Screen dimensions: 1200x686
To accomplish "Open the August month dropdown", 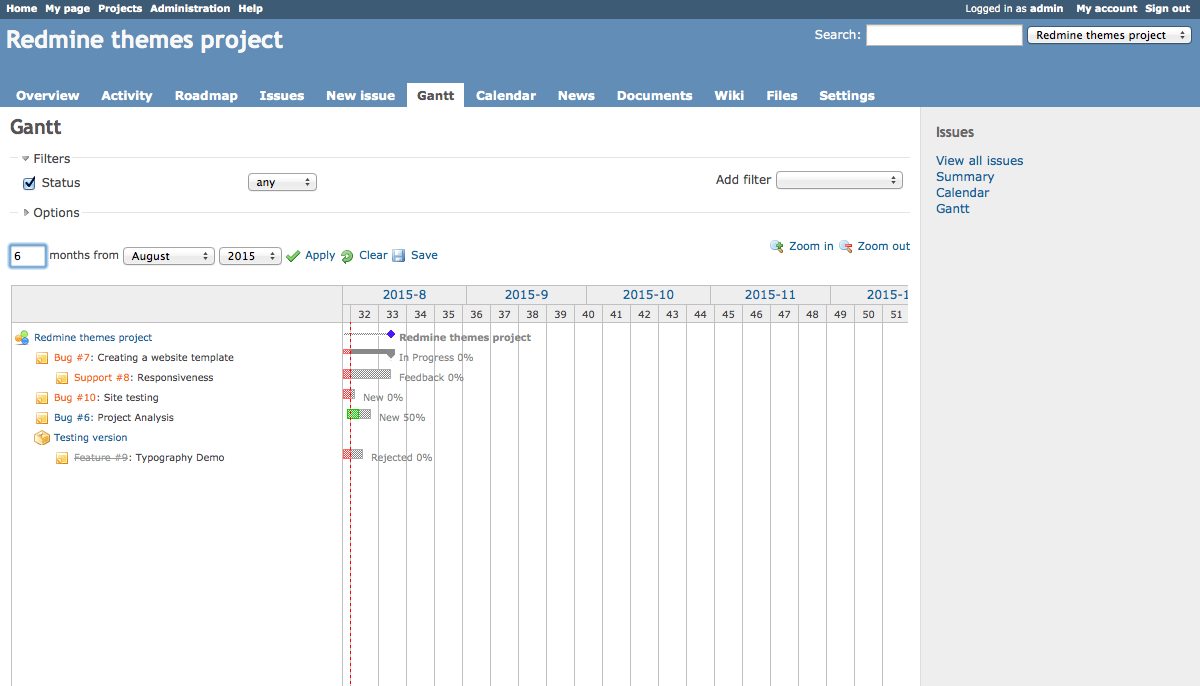I will tap(169, 256).
